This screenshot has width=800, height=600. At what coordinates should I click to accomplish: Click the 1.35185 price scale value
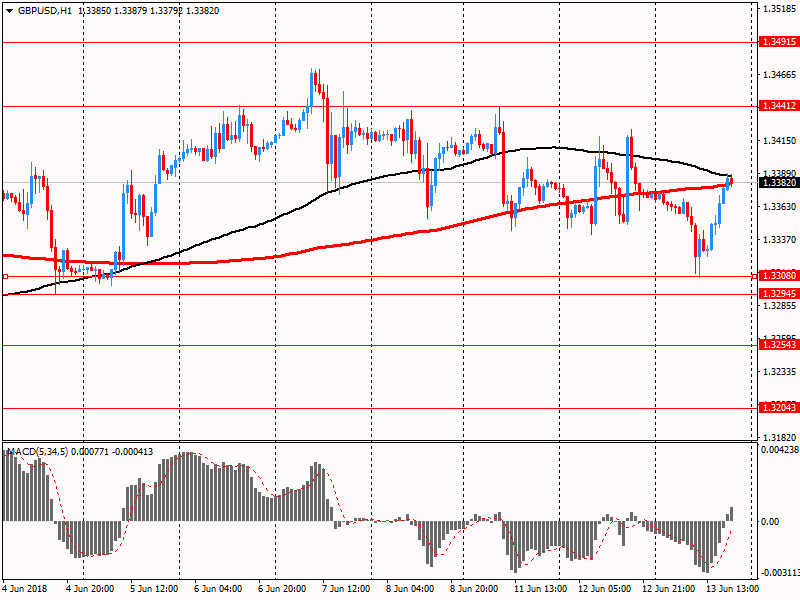[780, 9]
